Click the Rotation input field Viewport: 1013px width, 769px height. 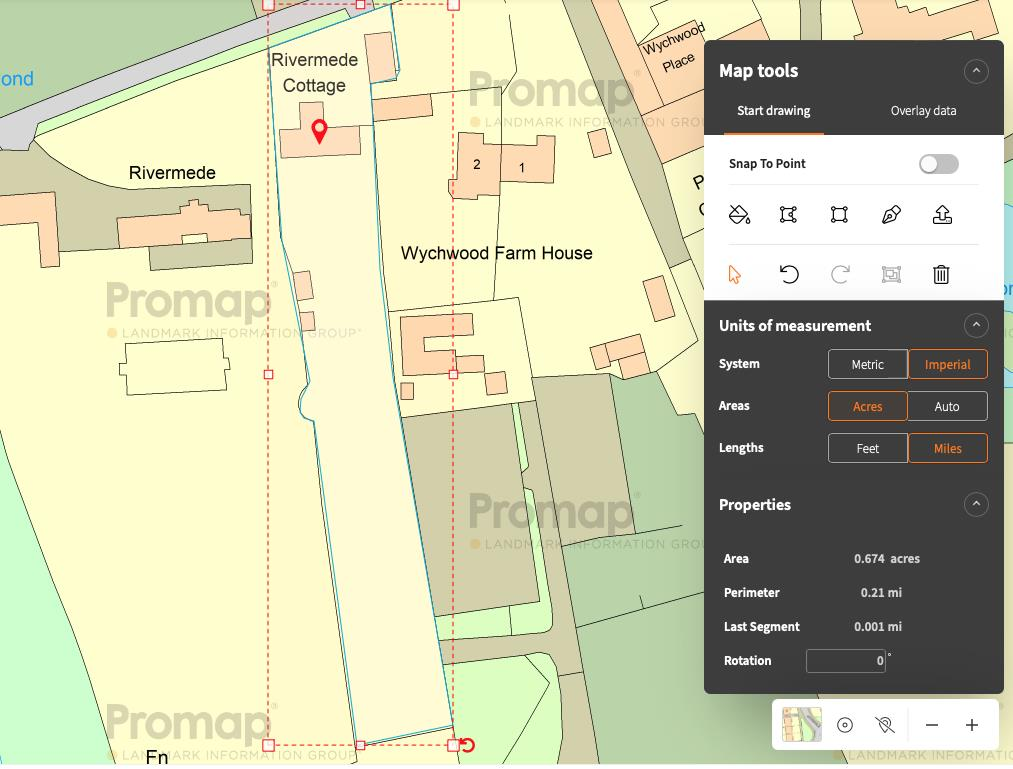pos(846,660)
